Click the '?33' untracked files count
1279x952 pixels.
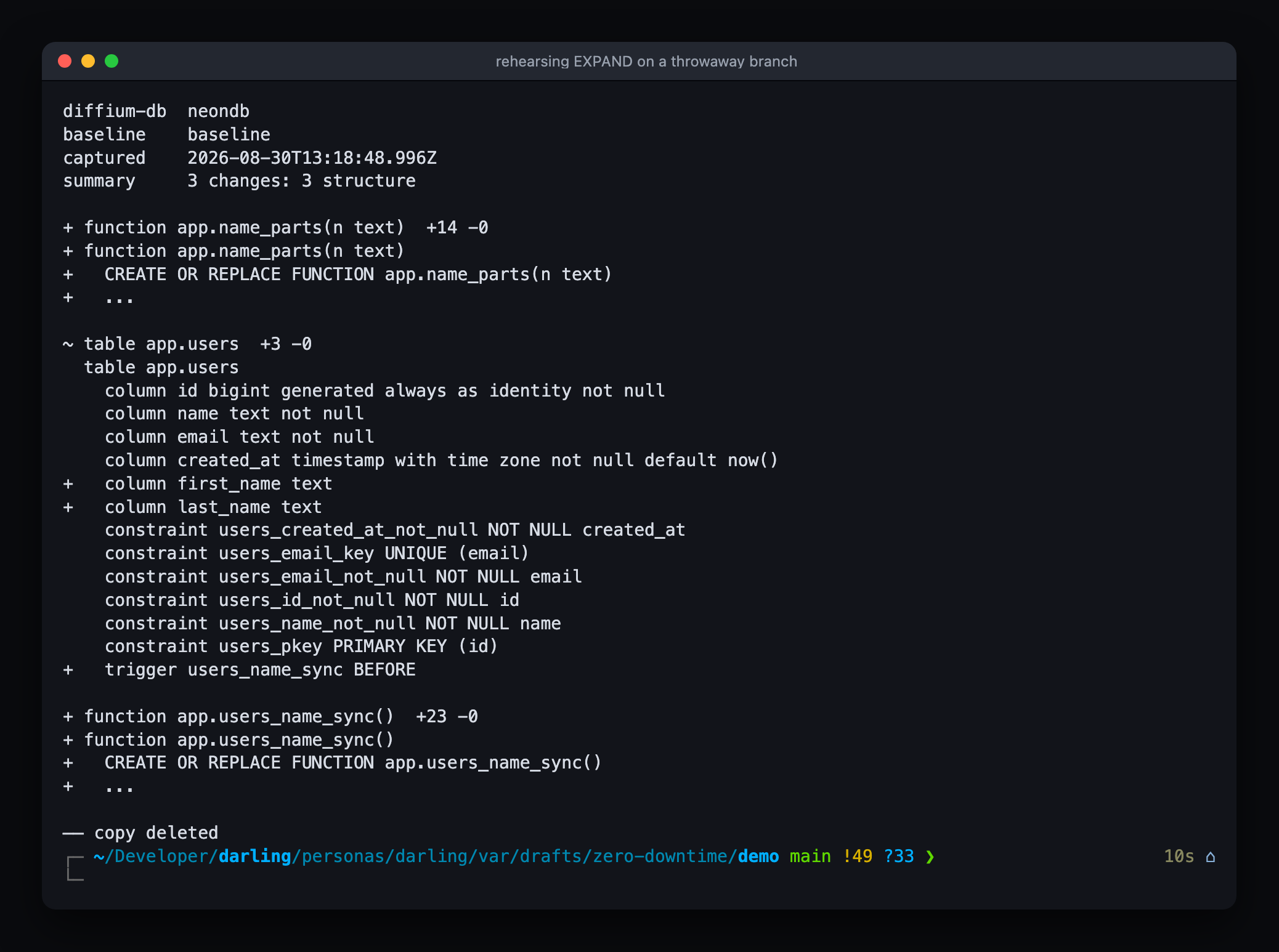point(899,857)
